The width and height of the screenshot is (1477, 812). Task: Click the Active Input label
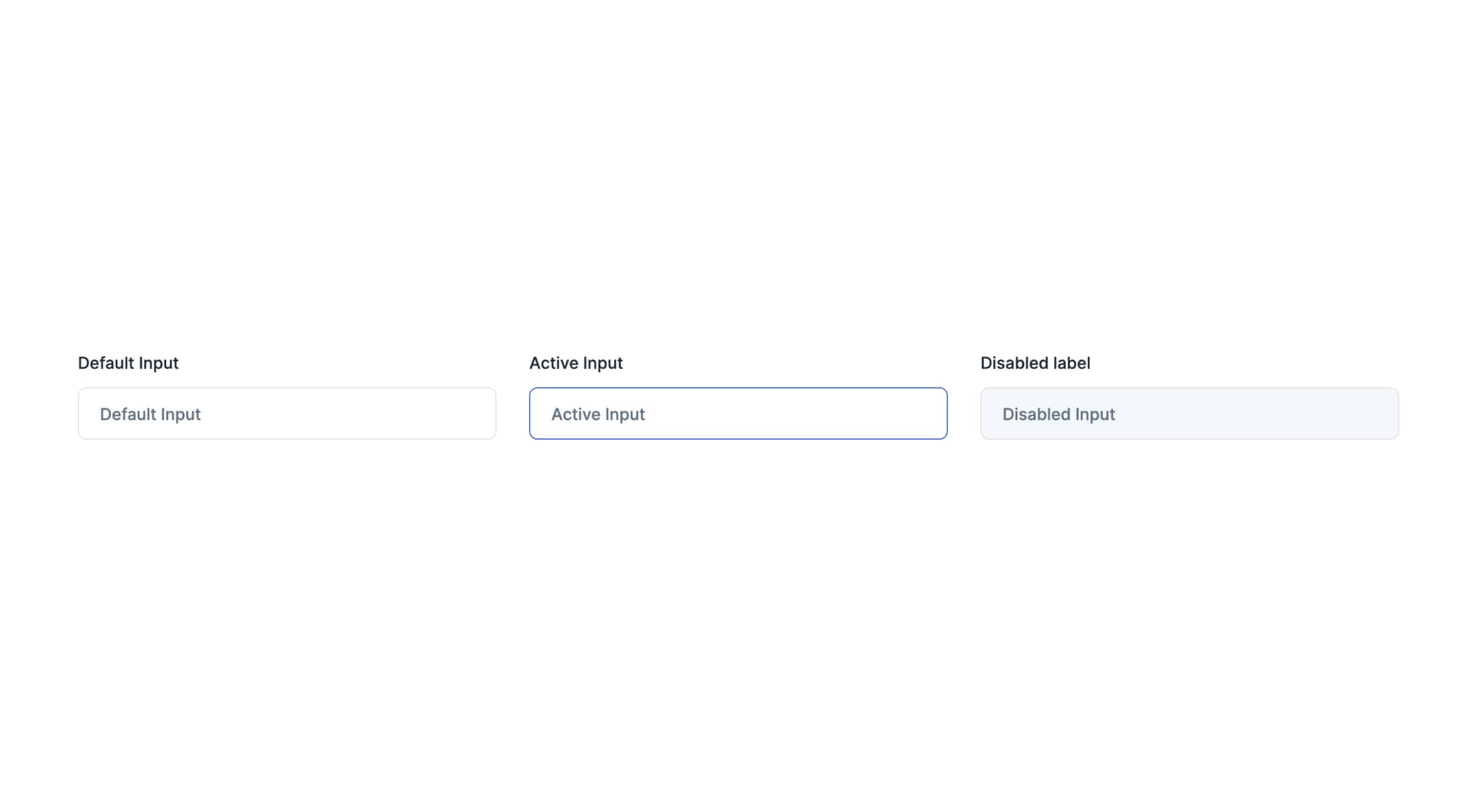(x=575, y=362)
